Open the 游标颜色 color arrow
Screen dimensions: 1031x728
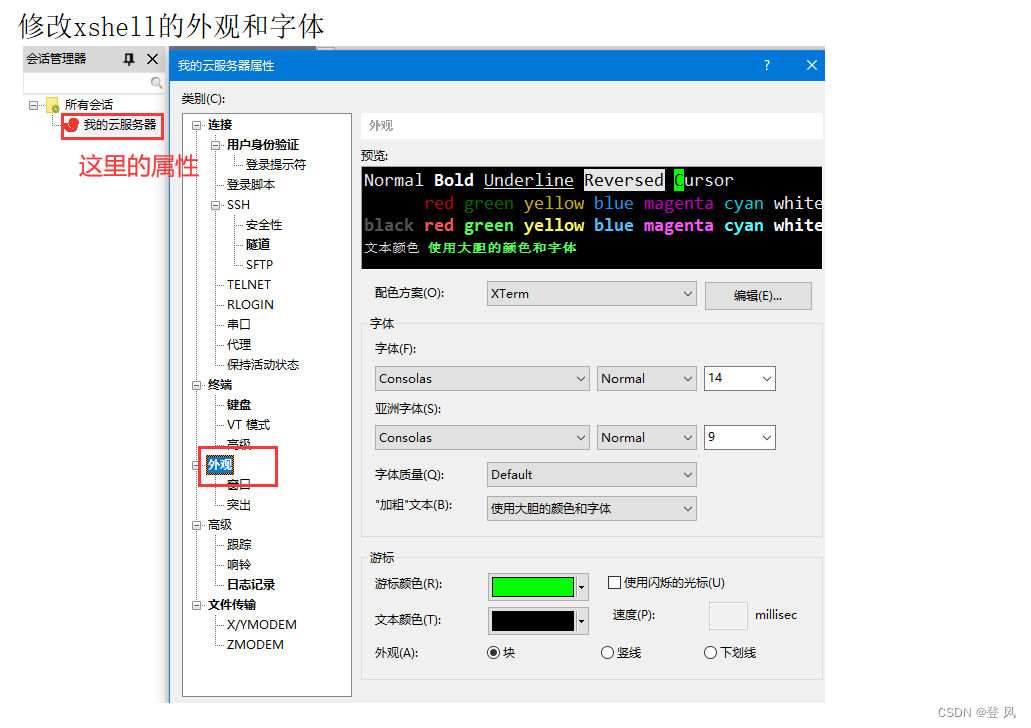point(581,587)
